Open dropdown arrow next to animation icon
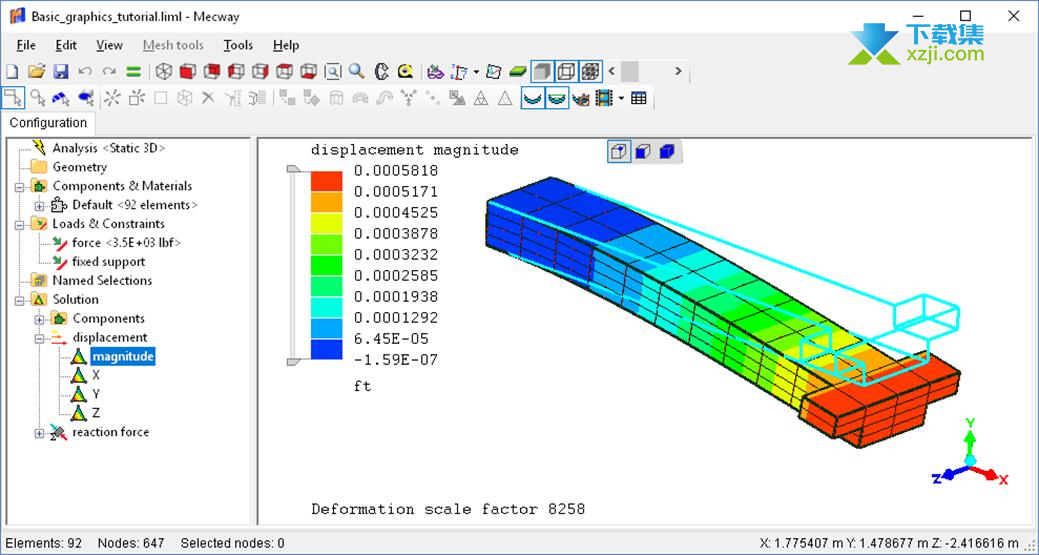1039x555 pixels. (621, 99)
